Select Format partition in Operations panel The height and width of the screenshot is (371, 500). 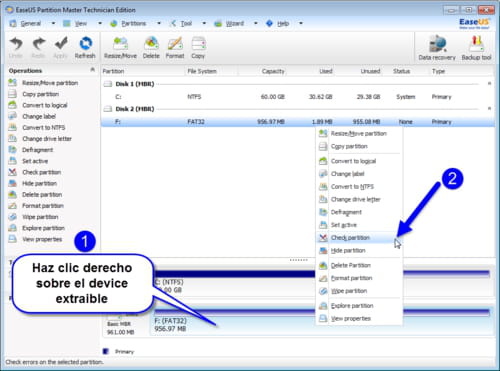pos(36,206)
